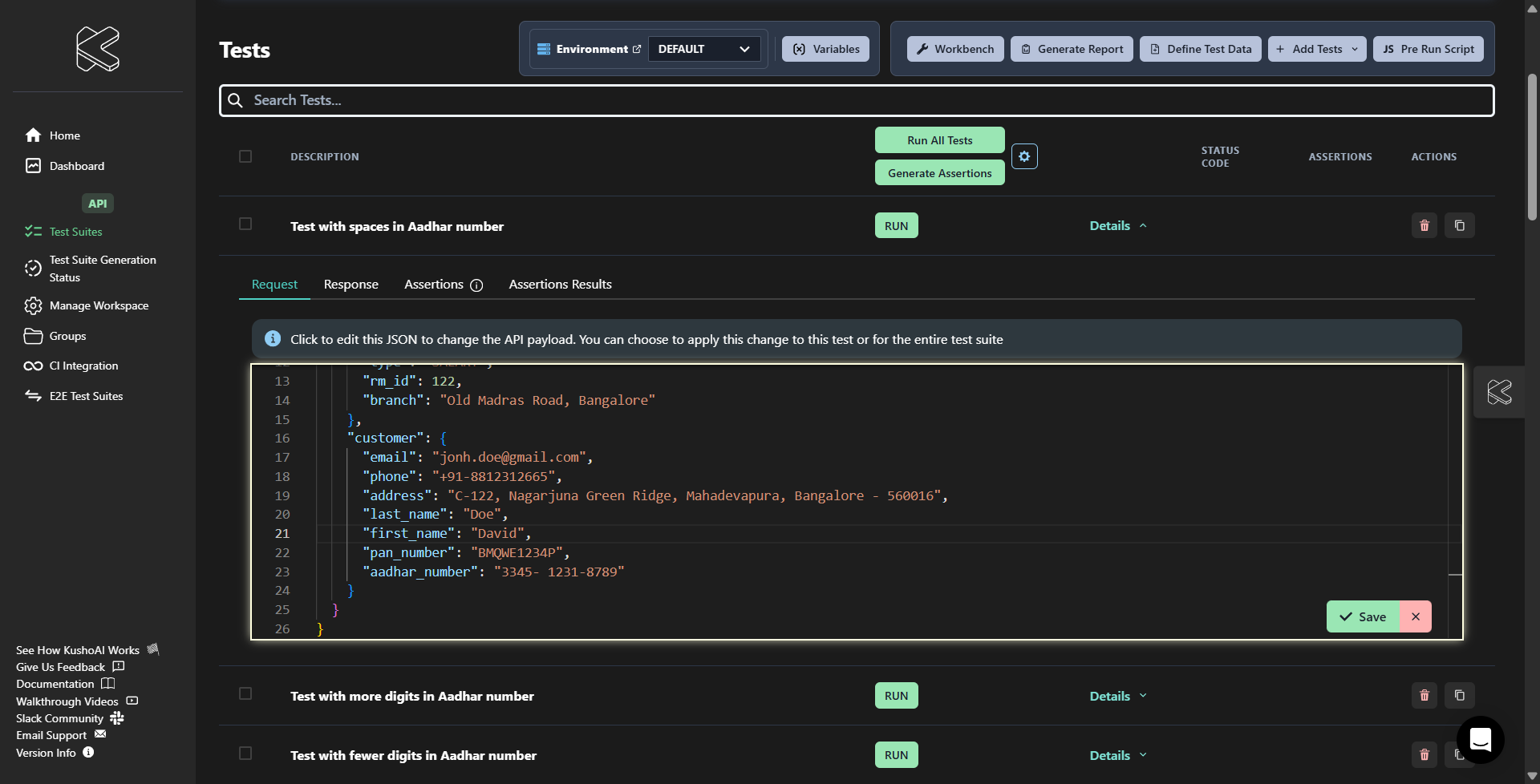Viewport: 1540px width, 784px height.
Task: Cancel JSON edit with red X
Action: pyautogui.click(x=1416, y=616)
